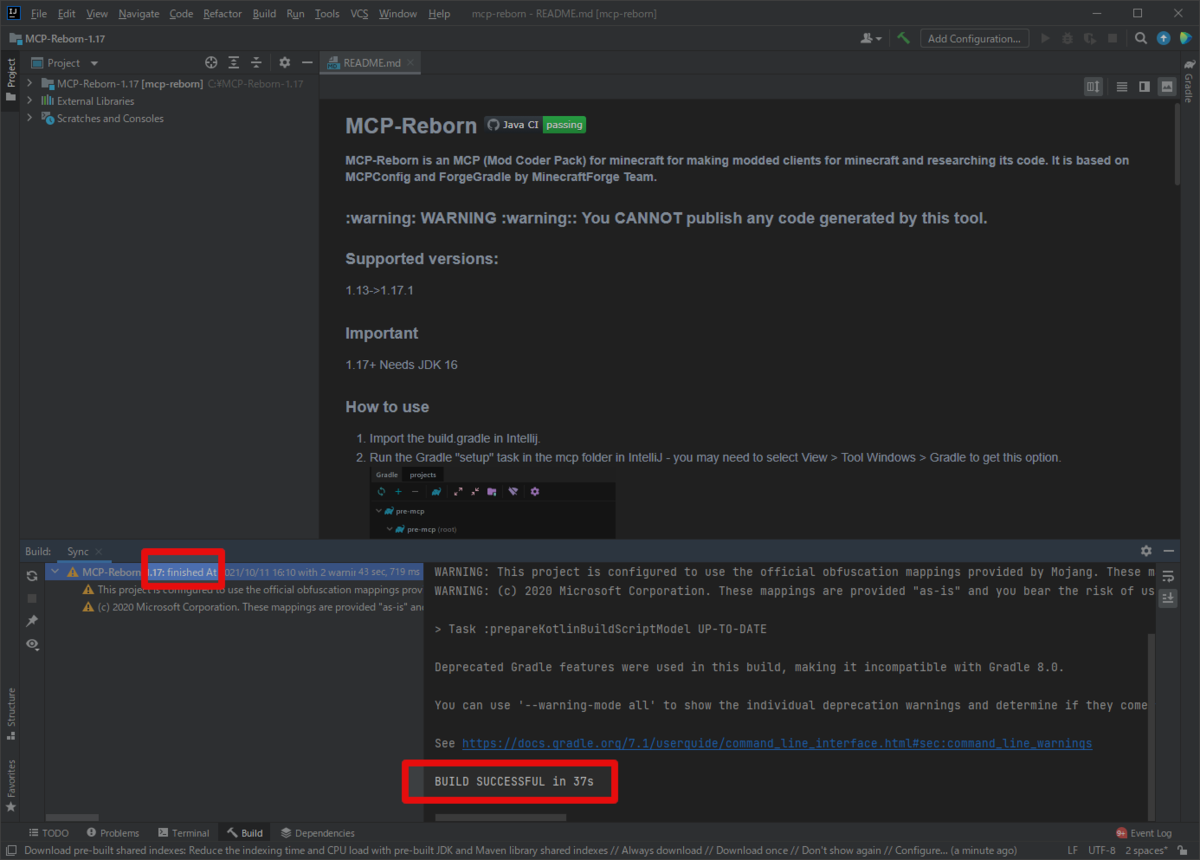Click the colorful Code With Me icon

click(1185, 38)
